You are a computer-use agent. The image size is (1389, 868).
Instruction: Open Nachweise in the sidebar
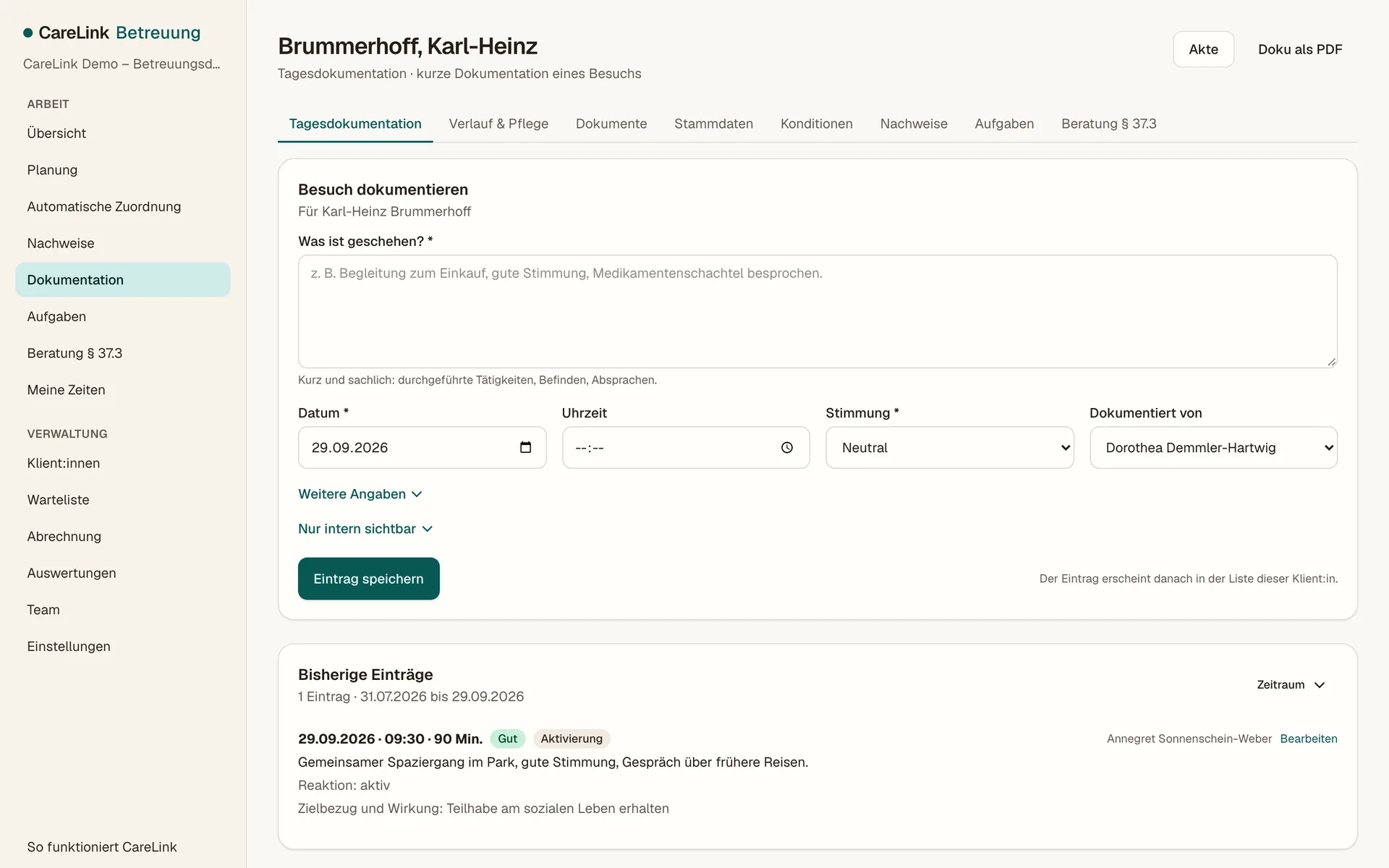(x=123, y=243)
